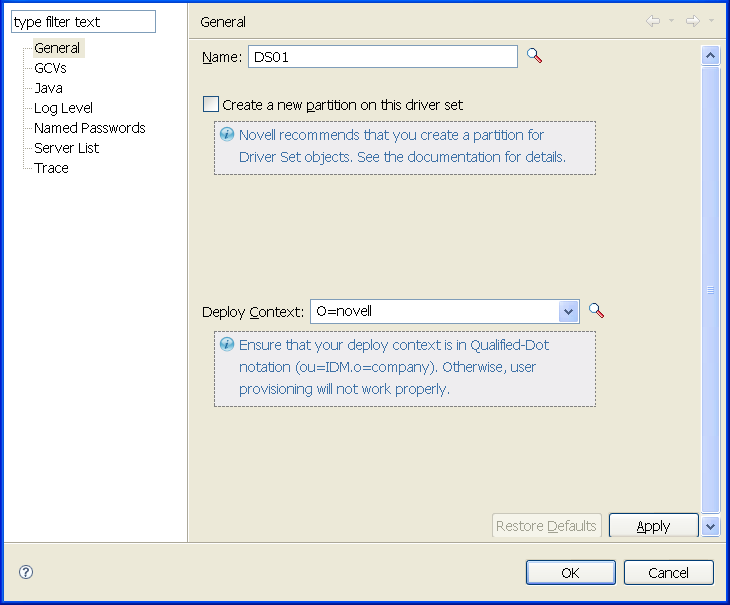Dismiss the dialog with Cancel

[669, 572]
